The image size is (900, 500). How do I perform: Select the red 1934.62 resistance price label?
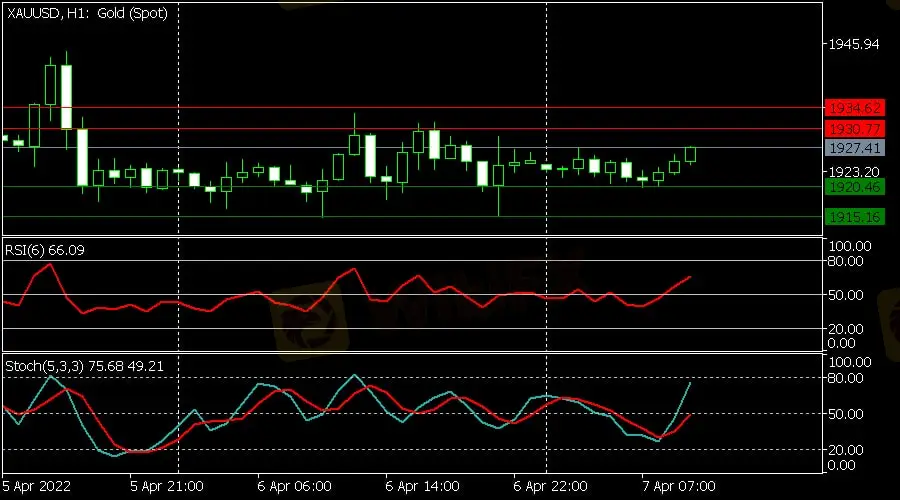click(x=853, y=108)
